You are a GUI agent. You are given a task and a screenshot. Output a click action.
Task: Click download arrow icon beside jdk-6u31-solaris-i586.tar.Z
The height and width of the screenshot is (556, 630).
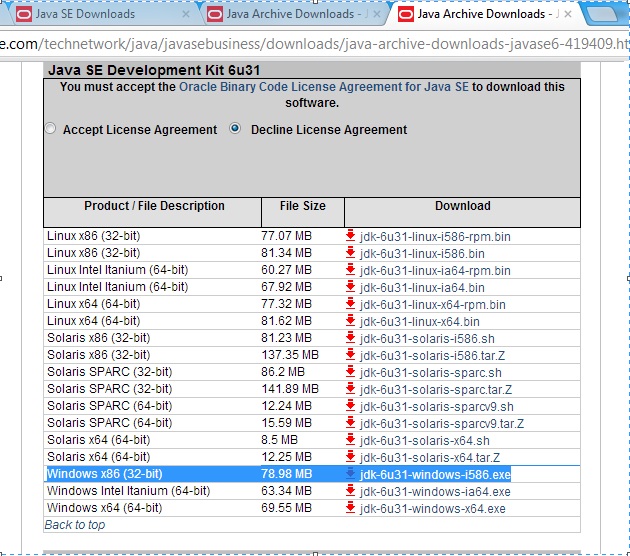[350, 355]
